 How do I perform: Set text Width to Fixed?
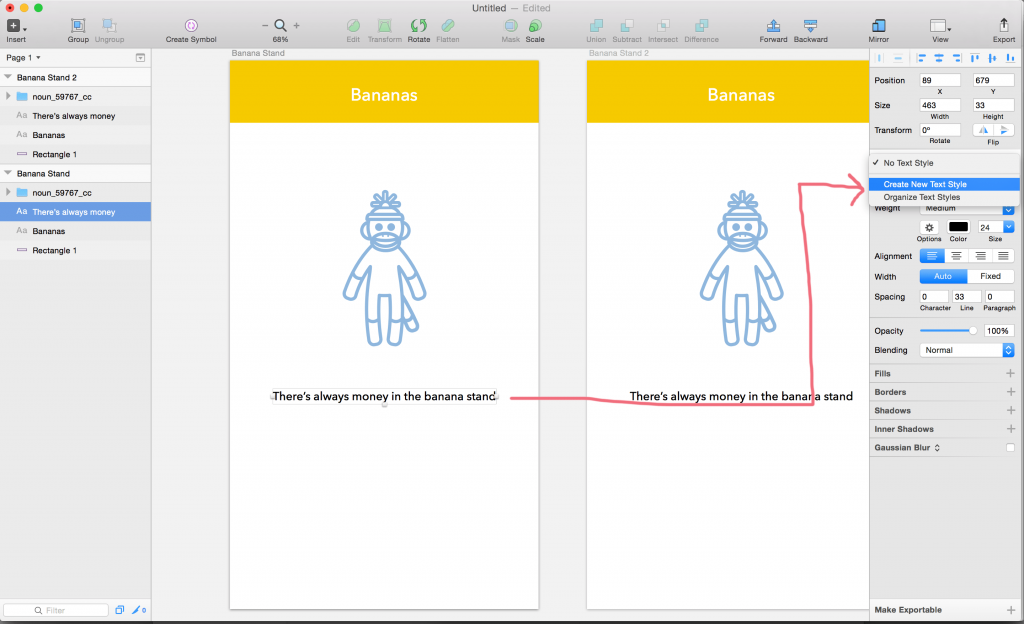click(990, 276)
